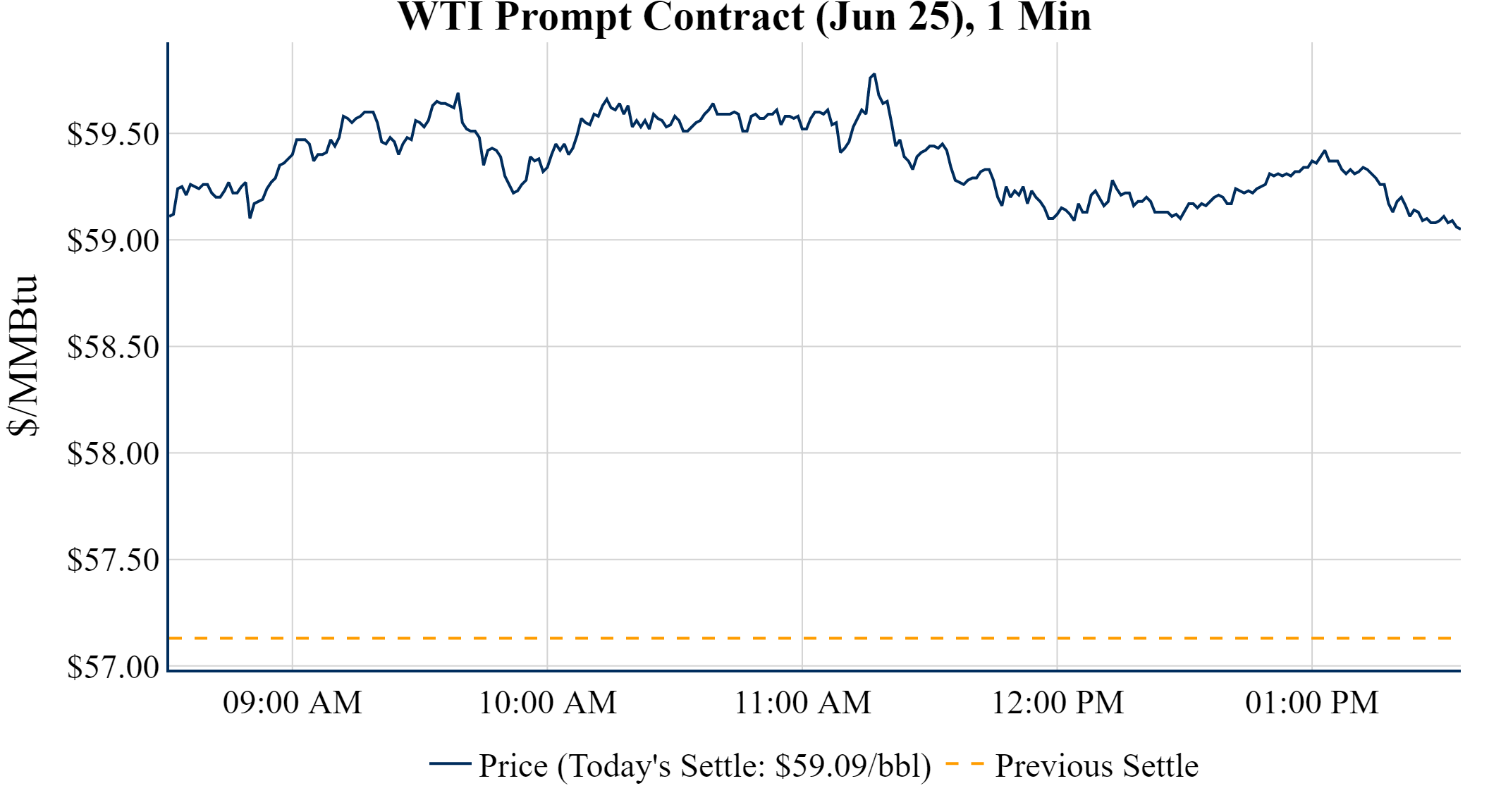This screenshot has height=812, width=1489.
Task: Click the orange dashed Previous Settle line
Action: tap(776, 638)
